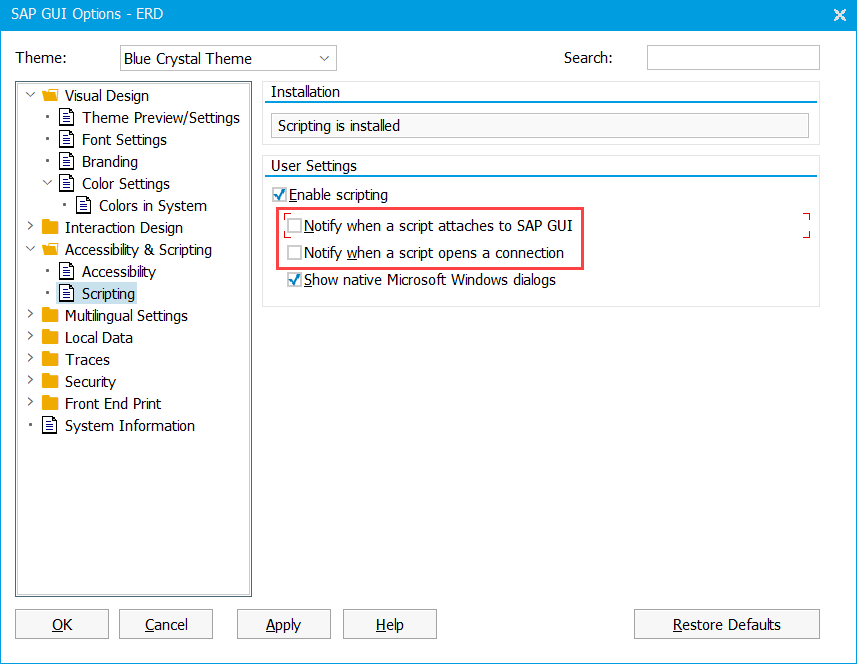Click the Branding document icon
Viewport: 857px width, 664px height.
(x=67, y=161)
